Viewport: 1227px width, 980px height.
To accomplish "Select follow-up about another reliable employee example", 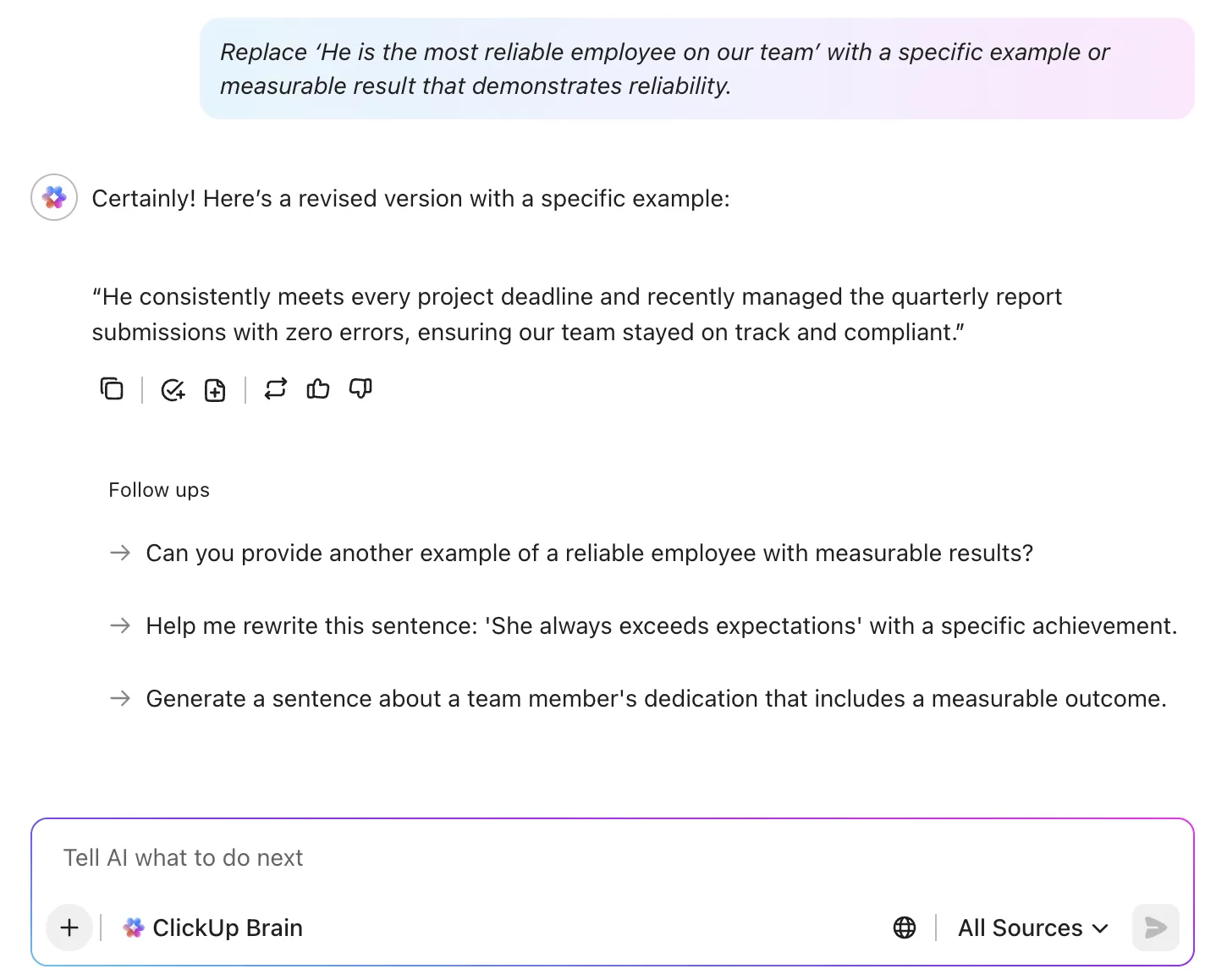I will coord(590,553).
